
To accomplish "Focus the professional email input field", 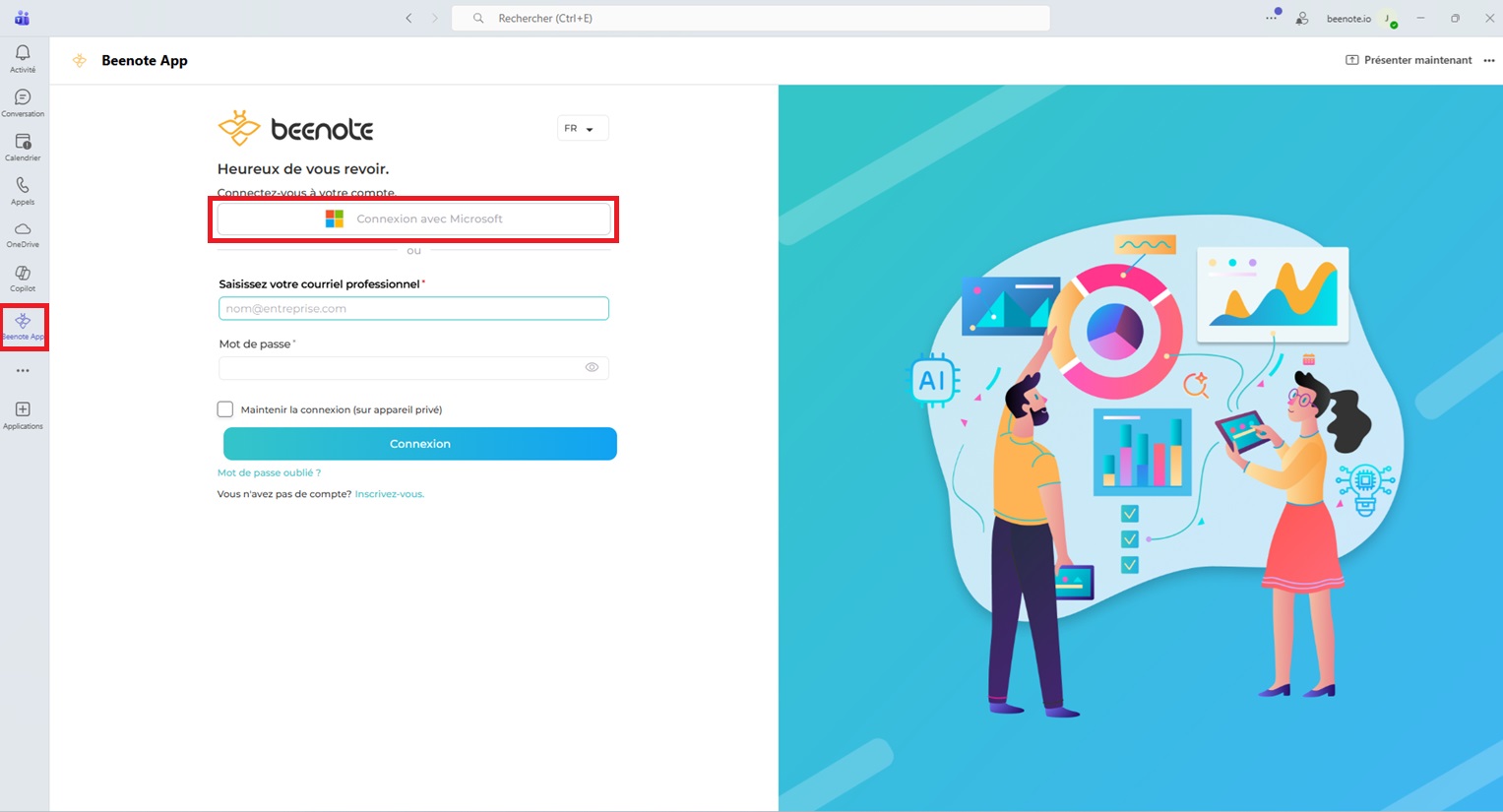I will tap(413, 308).
